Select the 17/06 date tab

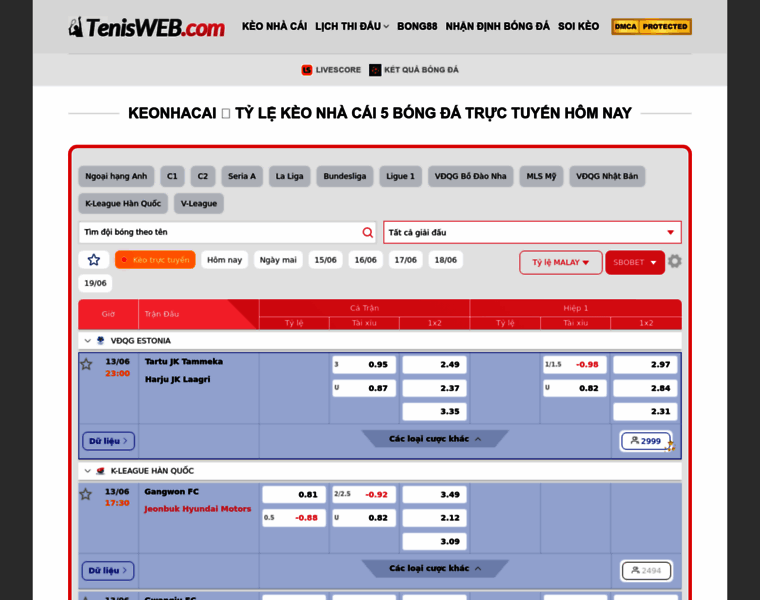pos(405,260)
